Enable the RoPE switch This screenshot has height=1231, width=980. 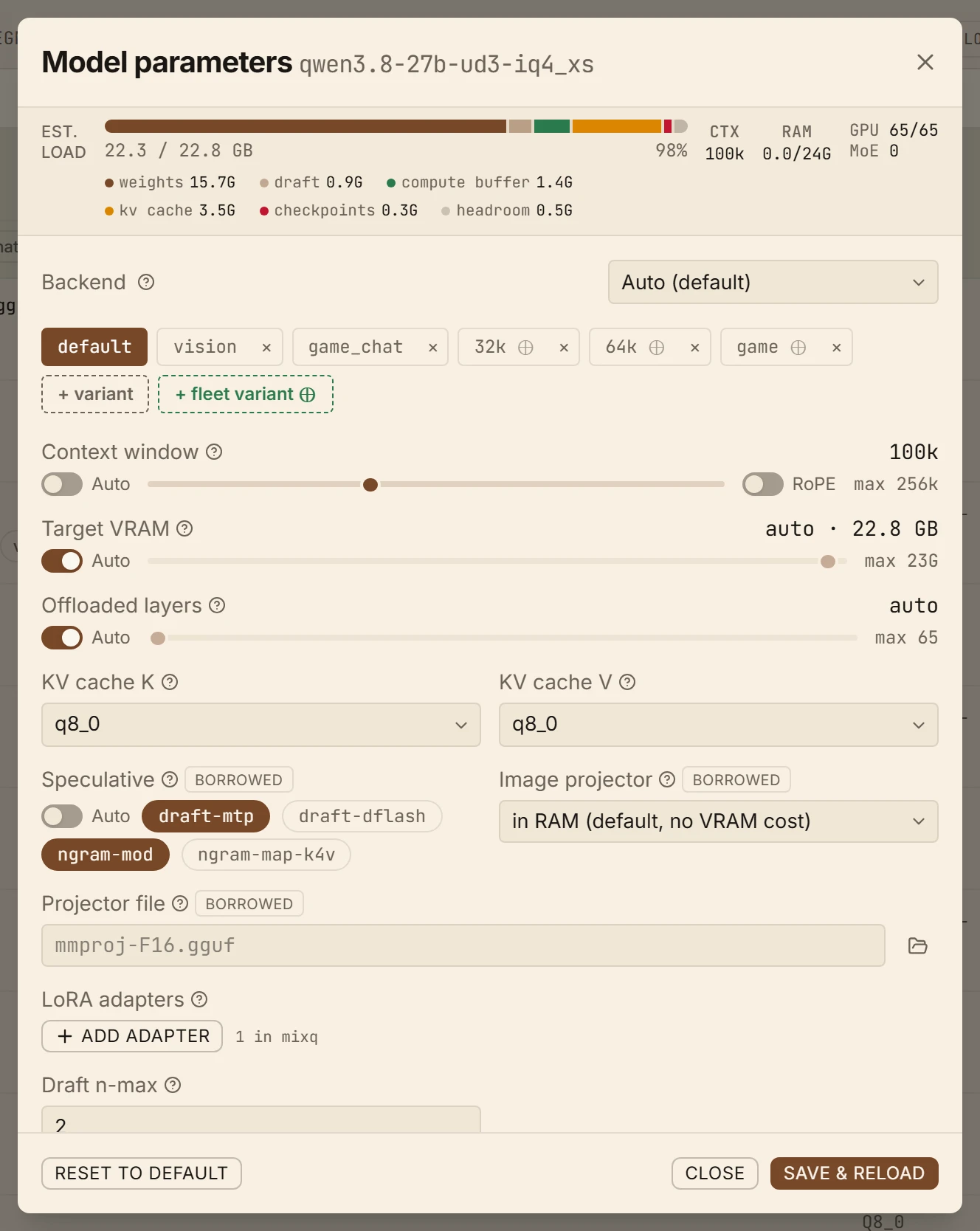point(763,484)
